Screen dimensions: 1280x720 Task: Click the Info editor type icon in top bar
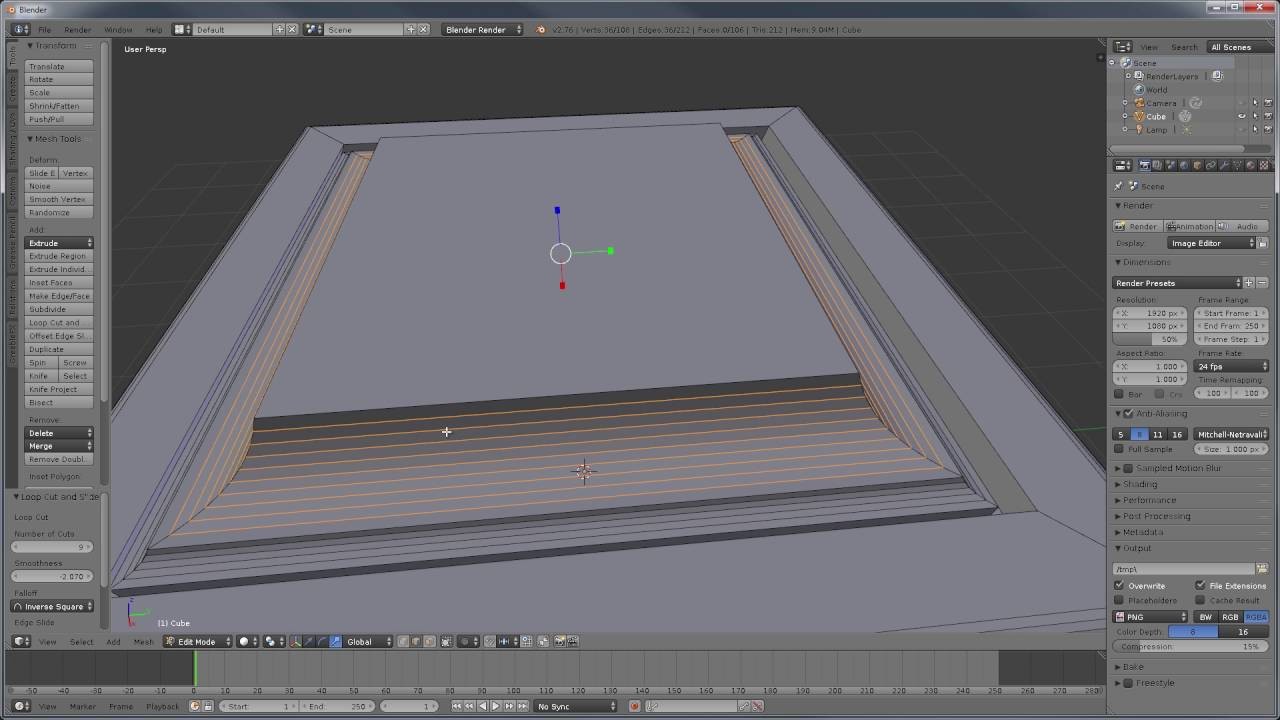(21, 29)
